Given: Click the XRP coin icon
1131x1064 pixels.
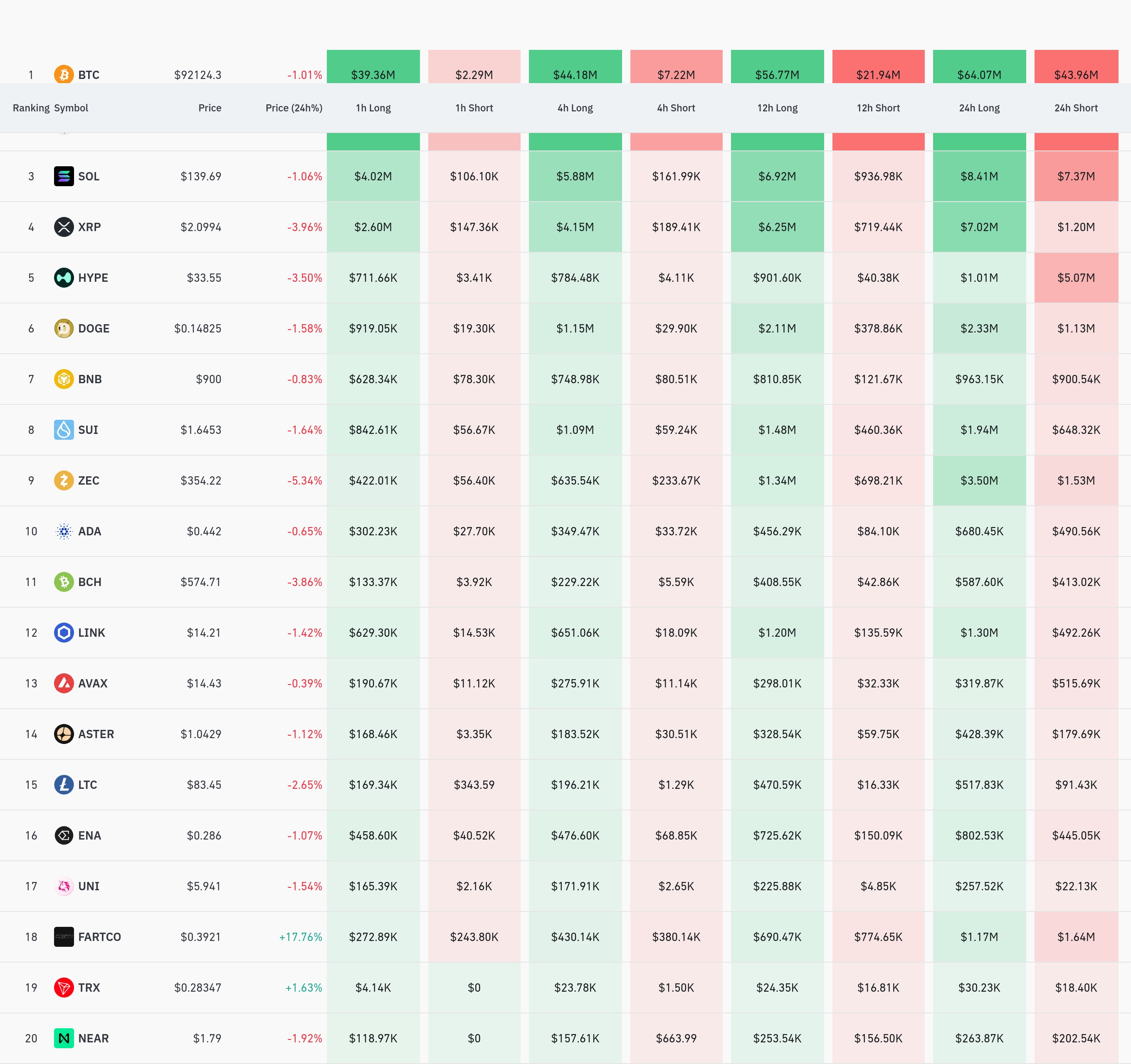Looking at the screenshot, I should click(x=64, y=227).
